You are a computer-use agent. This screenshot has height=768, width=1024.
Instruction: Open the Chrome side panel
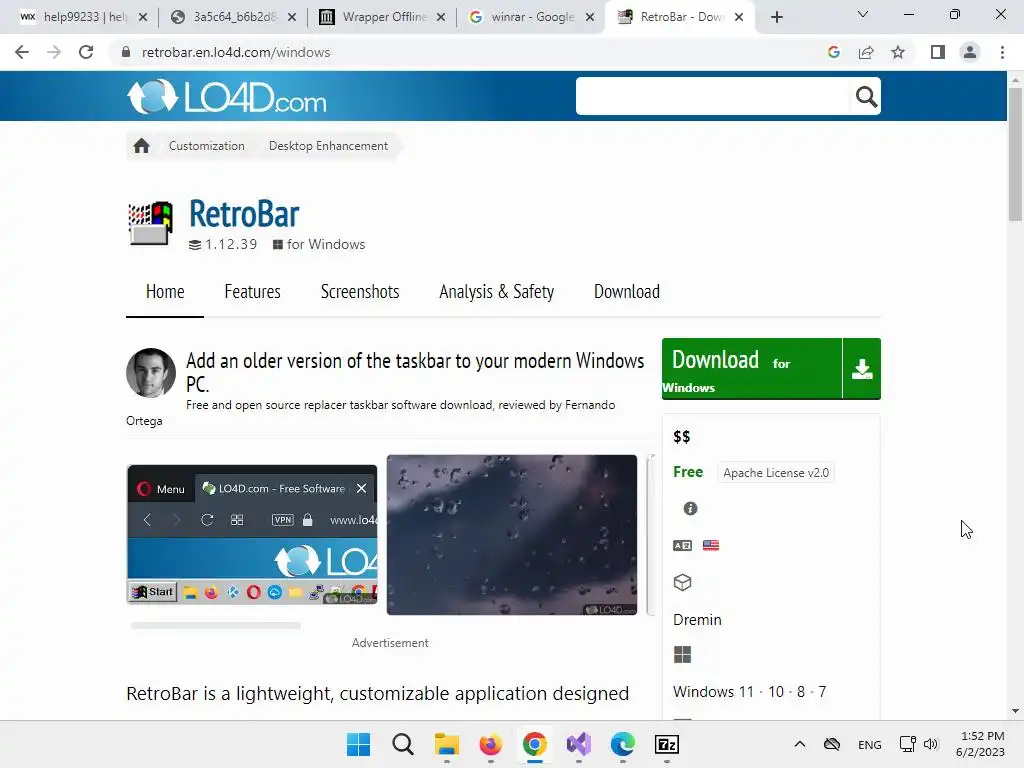pyautogui.click(x=938, y=52)
